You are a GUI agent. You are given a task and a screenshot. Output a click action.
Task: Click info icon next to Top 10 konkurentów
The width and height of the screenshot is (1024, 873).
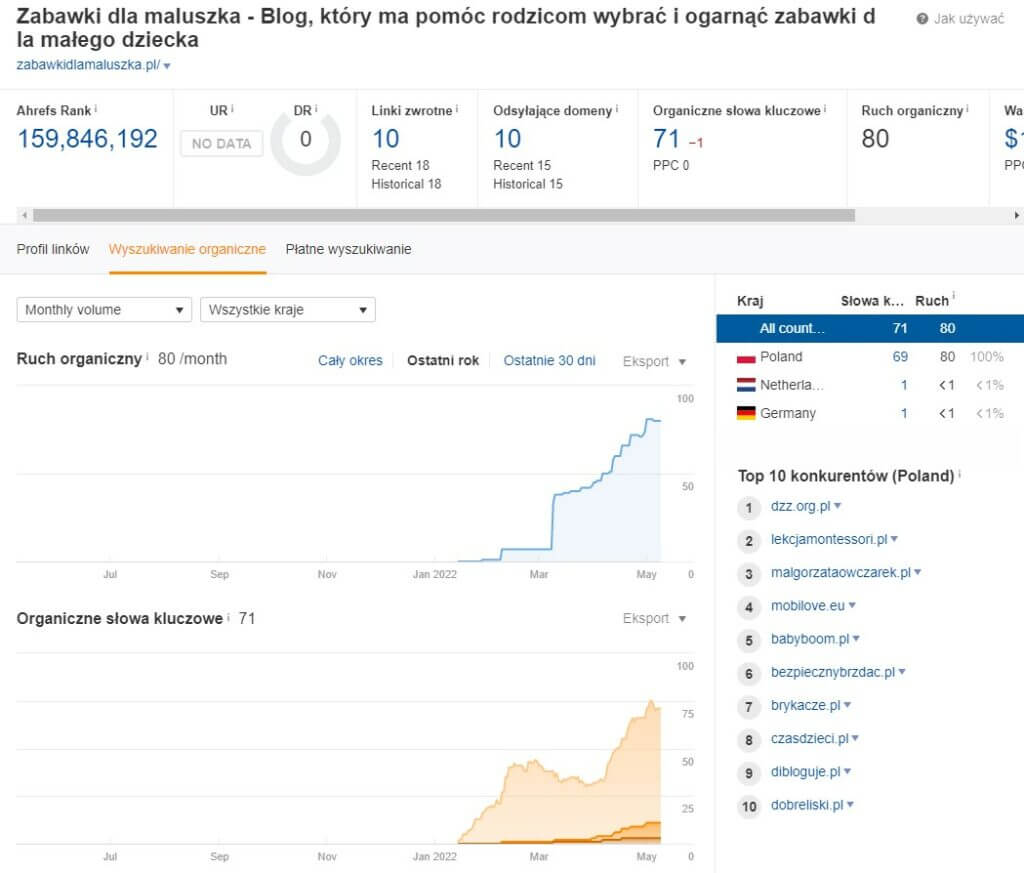[x=959, y=473]
